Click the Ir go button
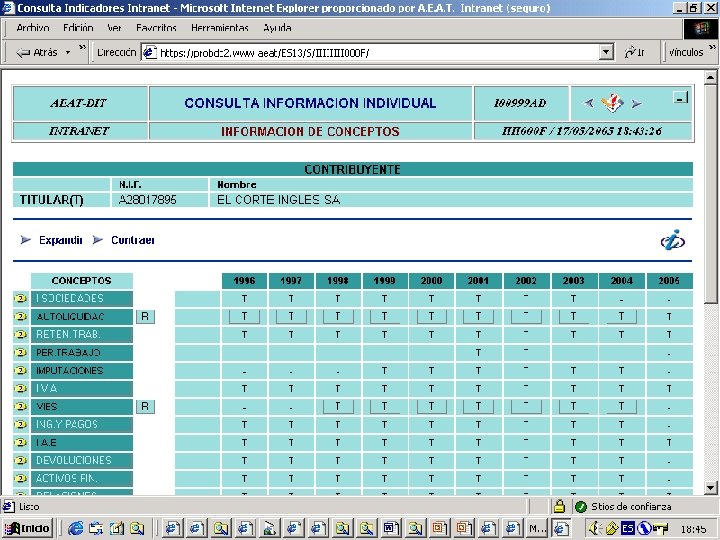Viewport: 720px width, 540px height. click(635, 52)
